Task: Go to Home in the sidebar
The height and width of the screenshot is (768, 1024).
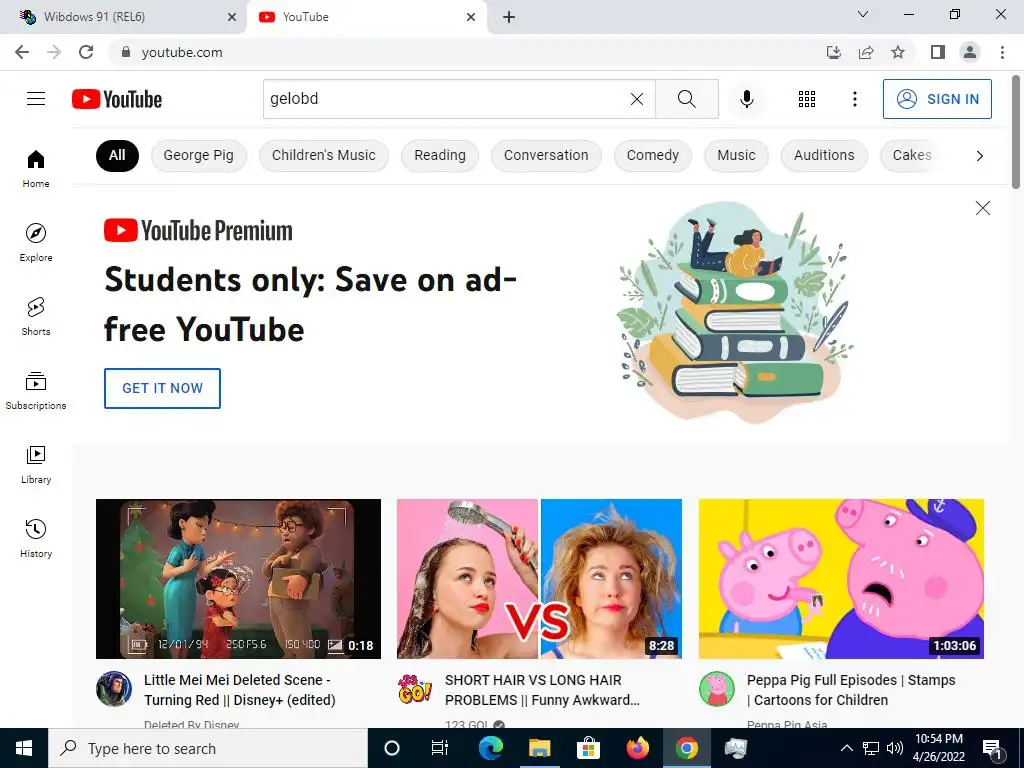Action: [x=36, y=168]
